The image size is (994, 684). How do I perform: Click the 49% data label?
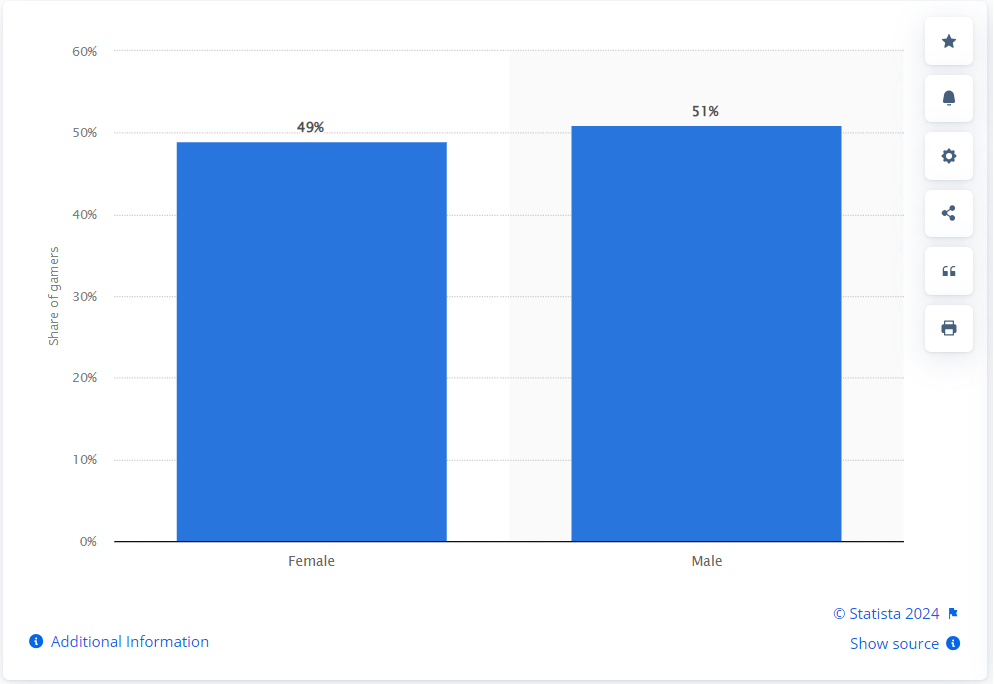311,128
